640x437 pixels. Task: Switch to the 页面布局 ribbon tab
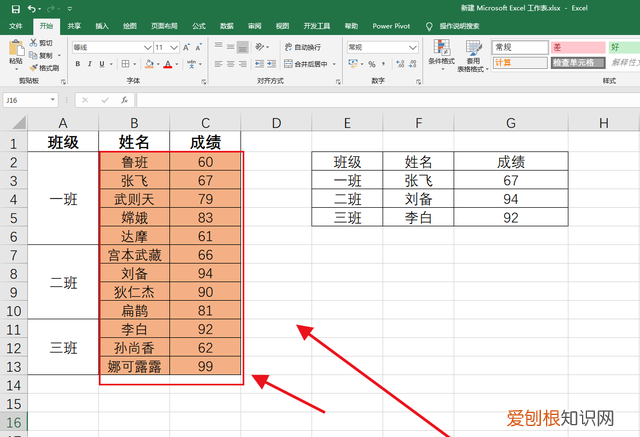point(164,26)
